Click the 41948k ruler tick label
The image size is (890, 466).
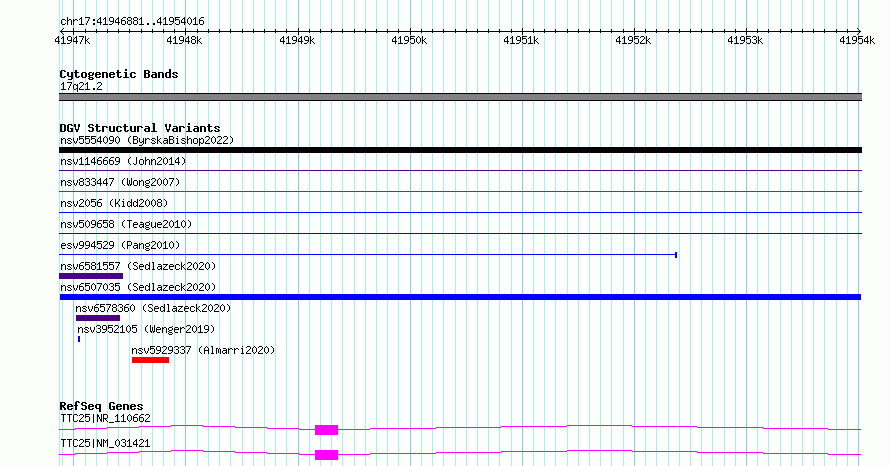pyautogui.click(x=184, y=40)
